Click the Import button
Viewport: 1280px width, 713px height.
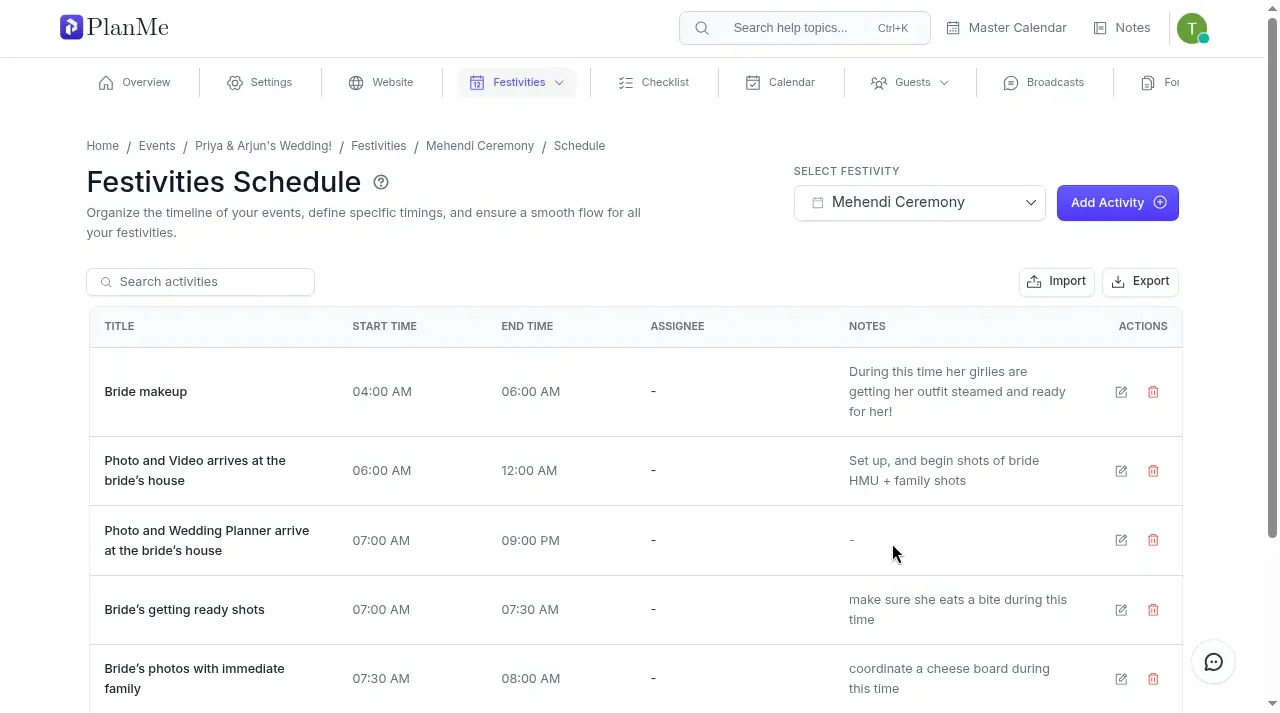click(x=1056, y=282)
